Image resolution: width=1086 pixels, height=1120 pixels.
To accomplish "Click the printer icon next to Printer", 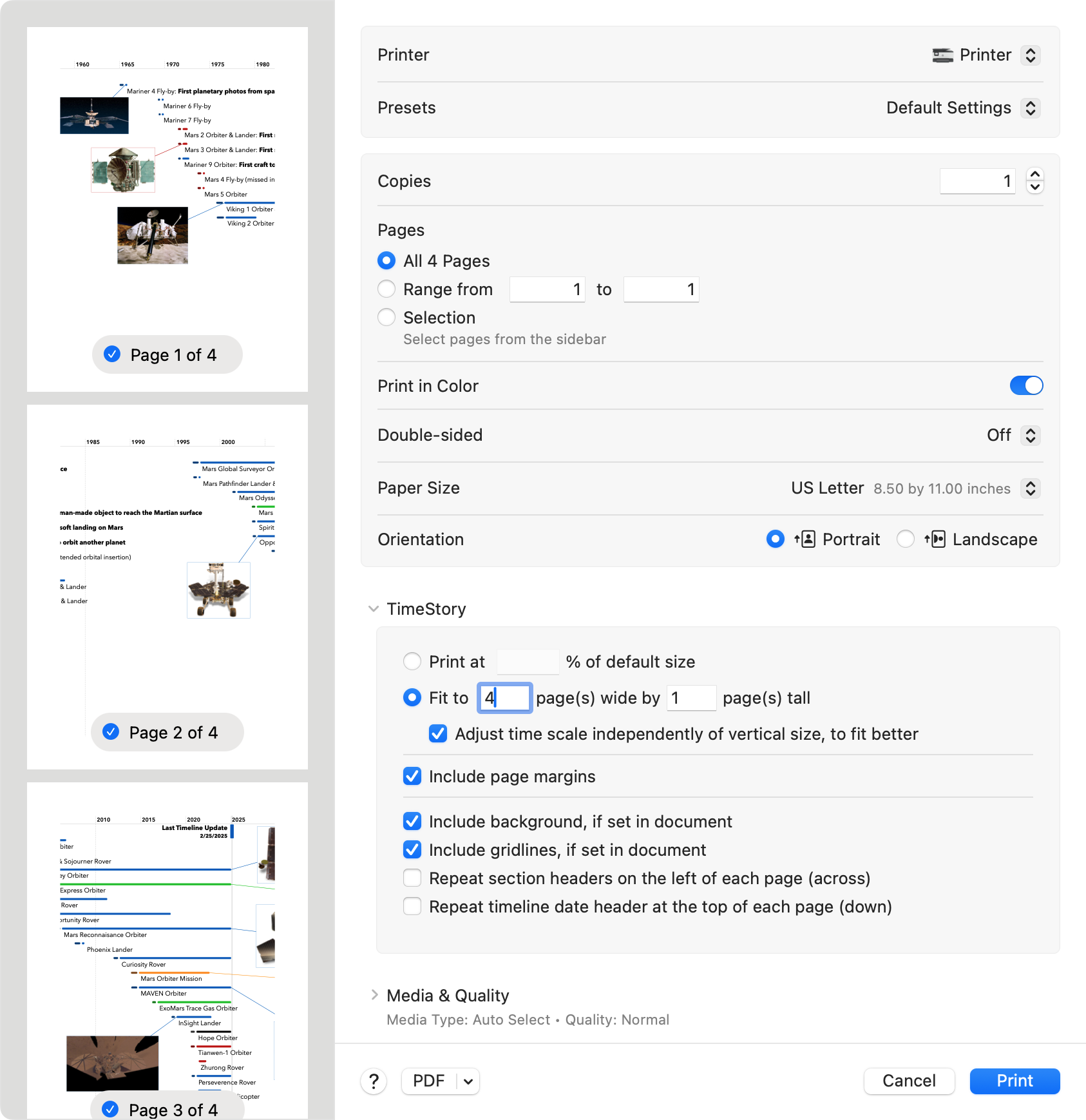I will [x=942, y=55].
